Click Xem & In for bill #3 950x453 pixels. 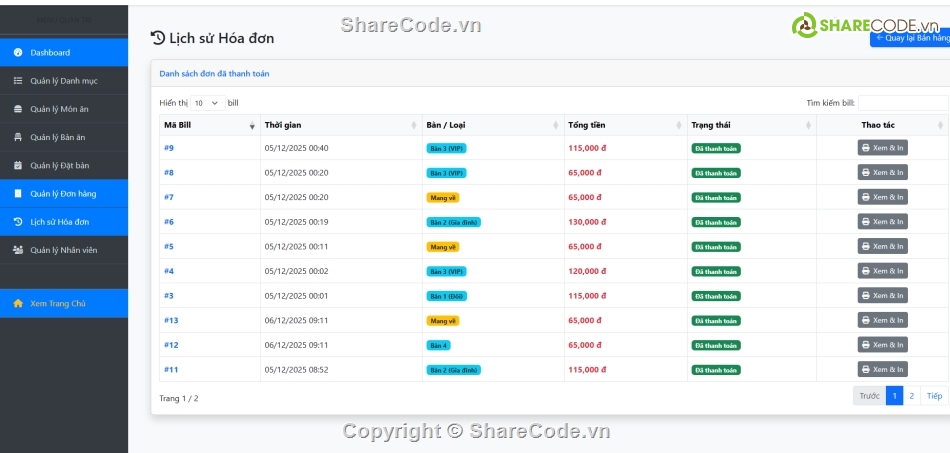[882, 296]
